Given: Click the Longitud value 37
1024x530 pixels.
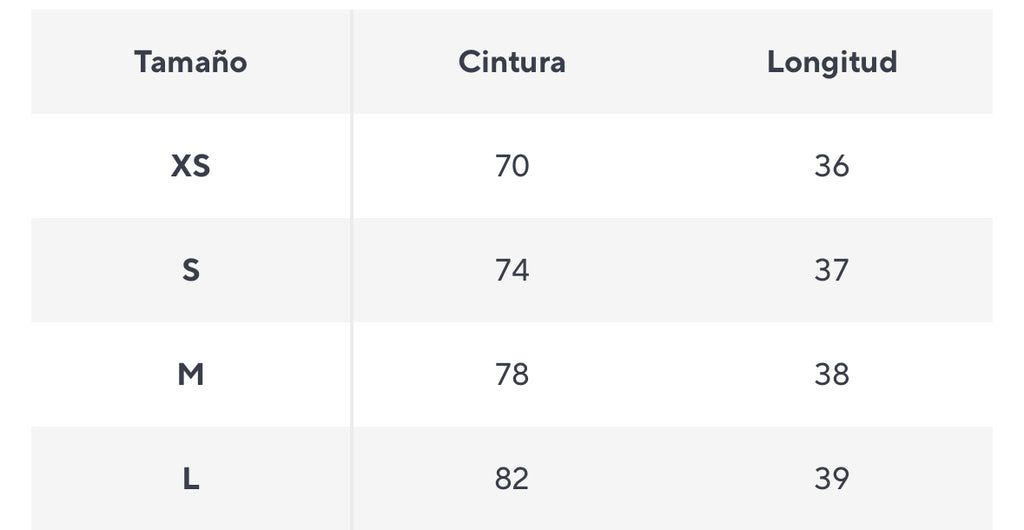Looking at the screenshot, I should [x=831, y=270].
